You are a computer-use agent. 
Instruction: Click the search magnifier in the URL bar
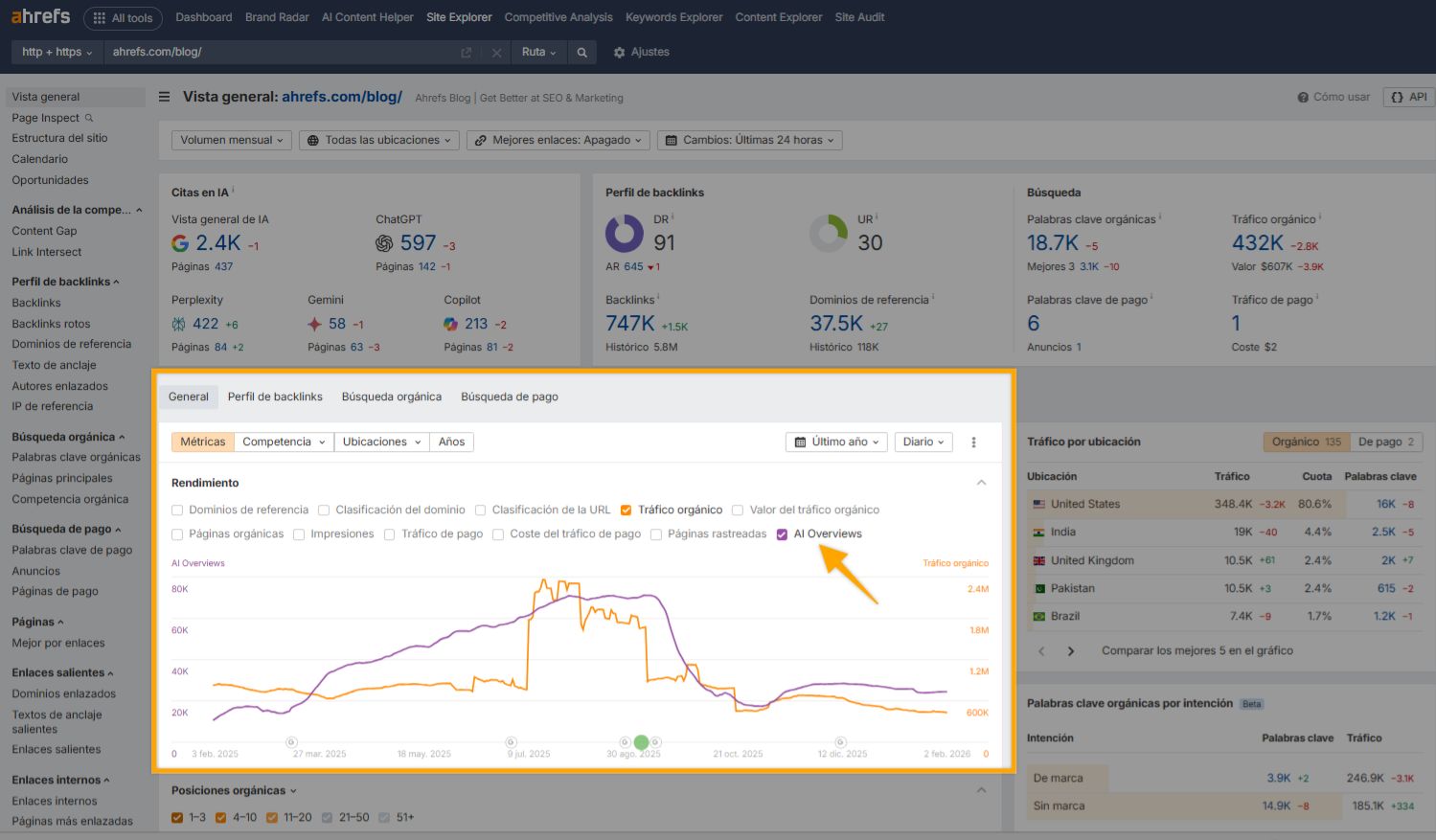point(582,52)
